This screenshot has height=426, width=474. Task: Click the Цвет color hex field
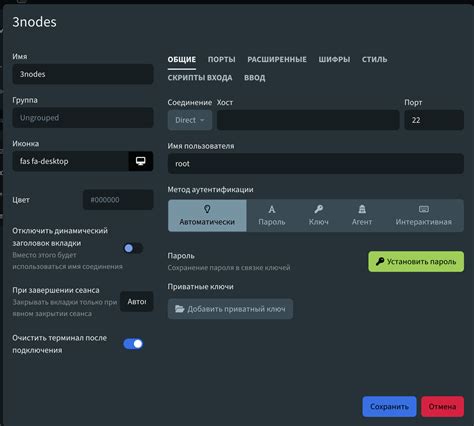tap(118, 200)
